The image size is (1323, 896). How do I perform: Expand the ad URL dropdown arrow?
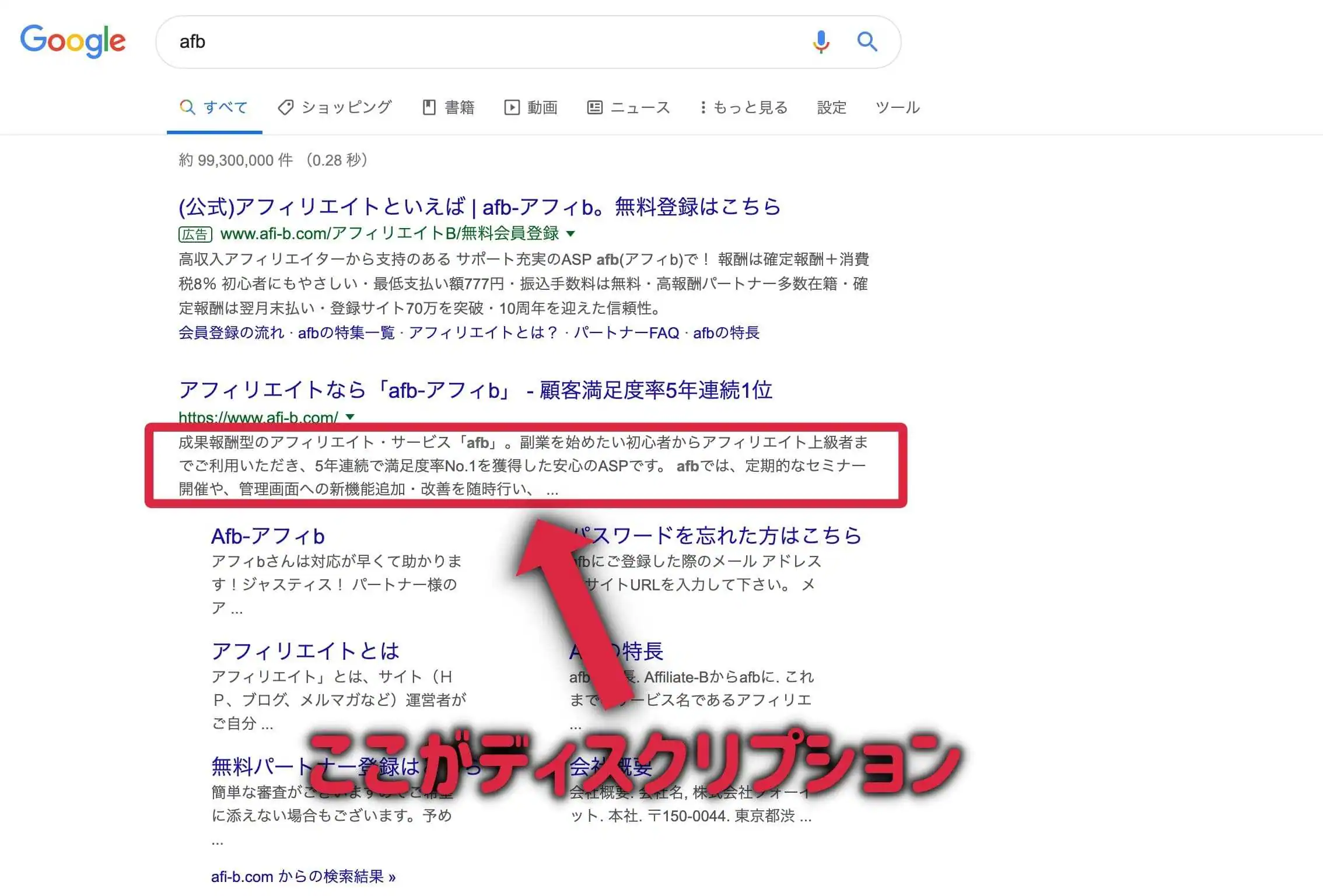[570, 234]
